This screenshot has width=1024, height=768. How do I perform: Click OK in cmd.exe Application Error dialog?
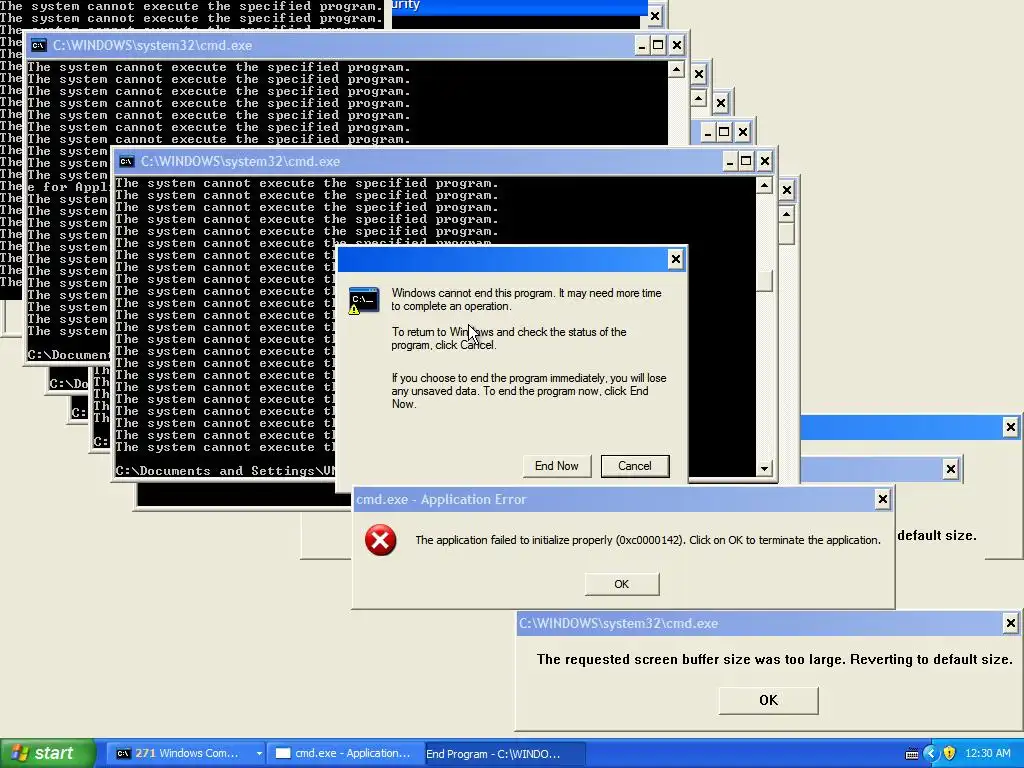[x=622, y=584]
